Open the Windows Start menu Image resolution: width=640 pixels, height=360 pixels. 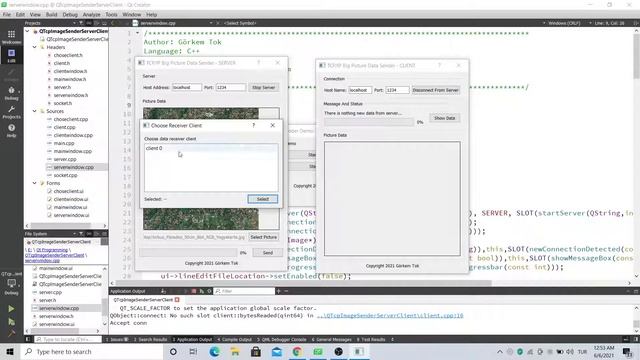click(x=10, y=351)
